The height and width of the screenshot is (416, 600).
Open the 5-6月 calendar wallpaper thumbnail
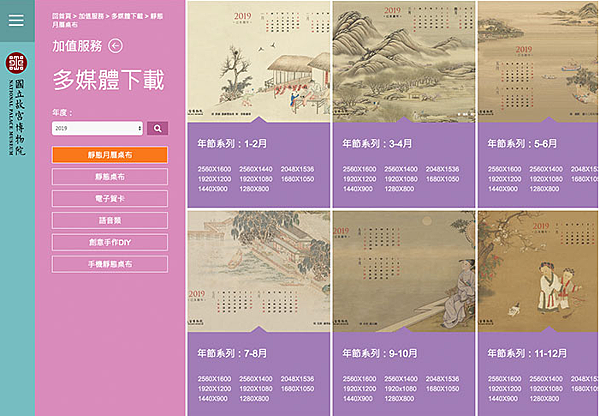tap(538, 62)
